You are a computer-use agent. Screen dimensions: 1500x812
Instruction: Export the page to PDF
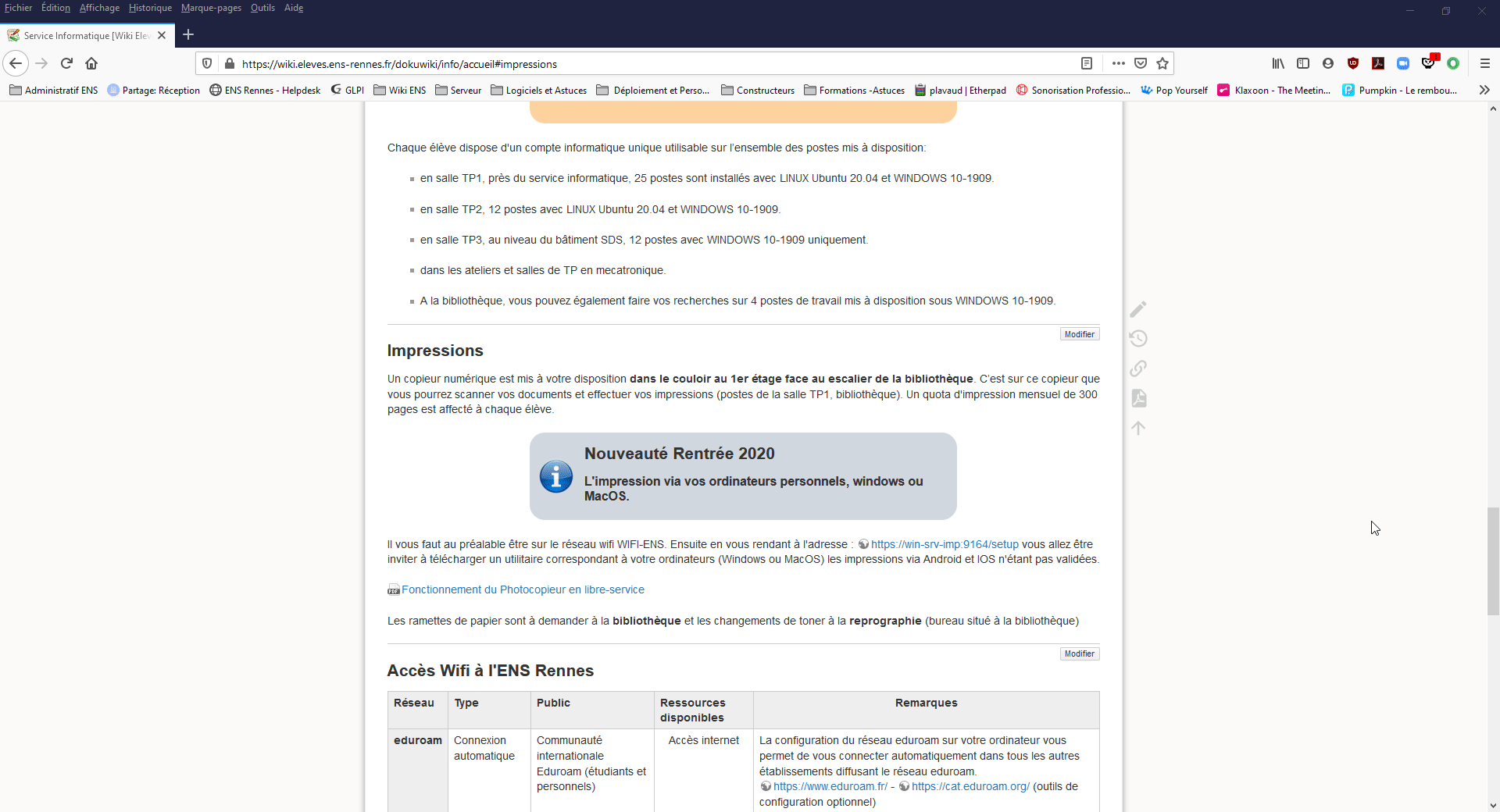pos(1138,398)
